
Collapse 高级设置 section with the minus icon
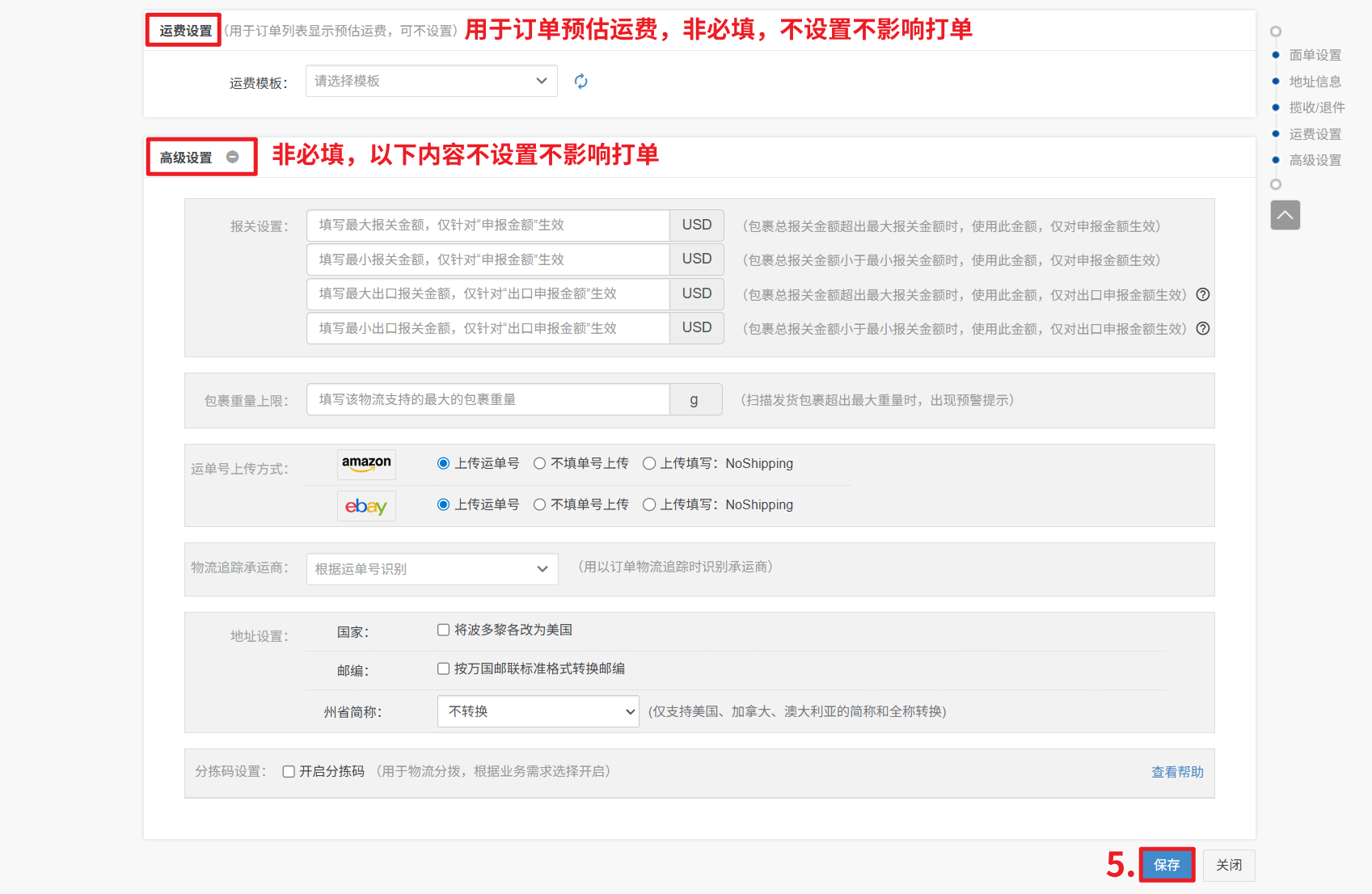[x=233, y=157]
